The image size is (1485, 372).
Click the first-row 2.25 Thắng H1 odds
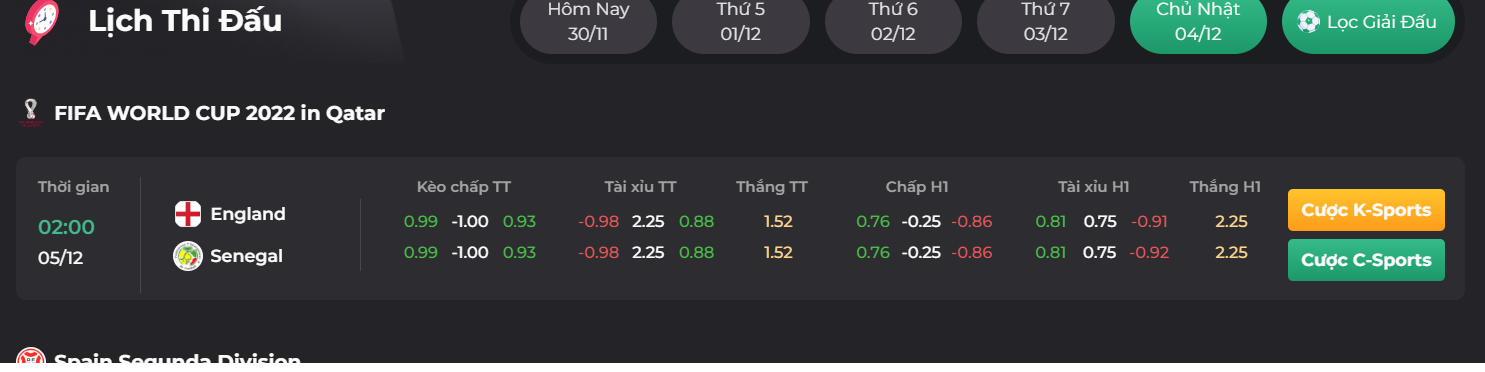(1231, 222)
